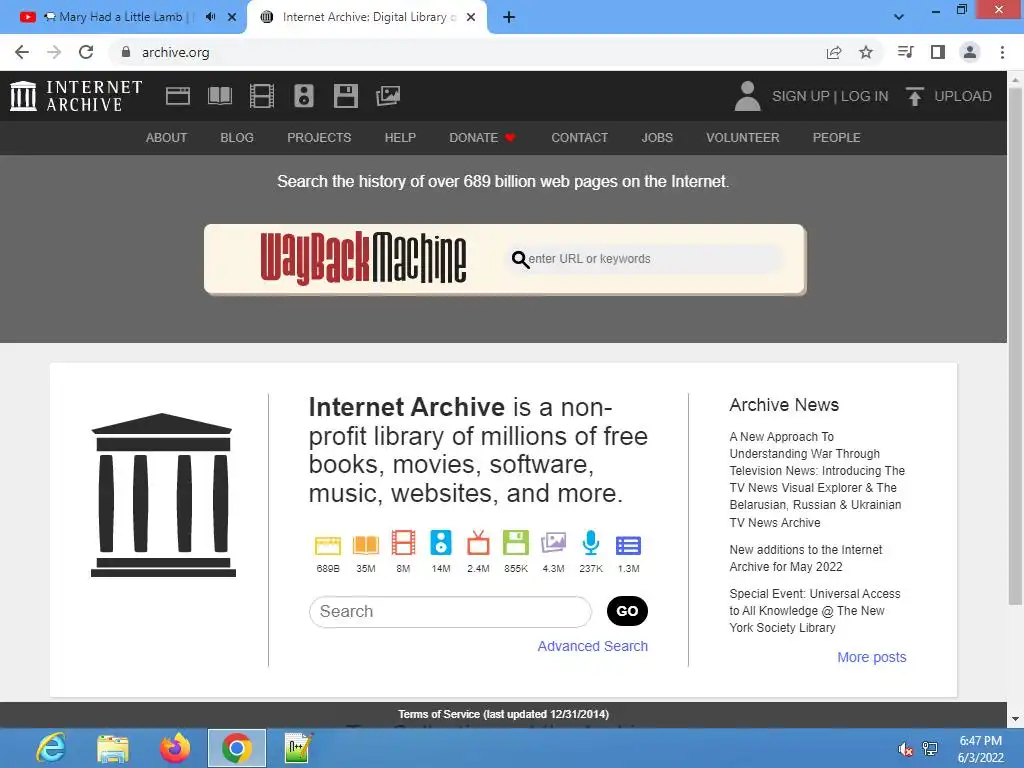Open the JOBS menu item
This screenshot has height=768, width=1024.
(x=657, y=138)
